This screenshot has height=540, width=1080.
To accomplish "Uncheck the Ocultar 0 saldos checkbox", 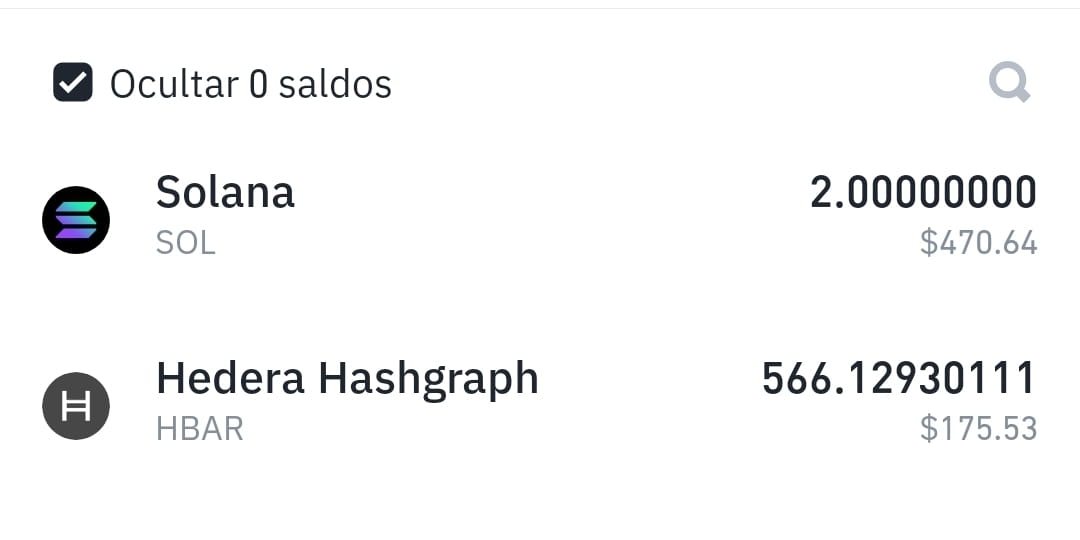I will [73, 82].
